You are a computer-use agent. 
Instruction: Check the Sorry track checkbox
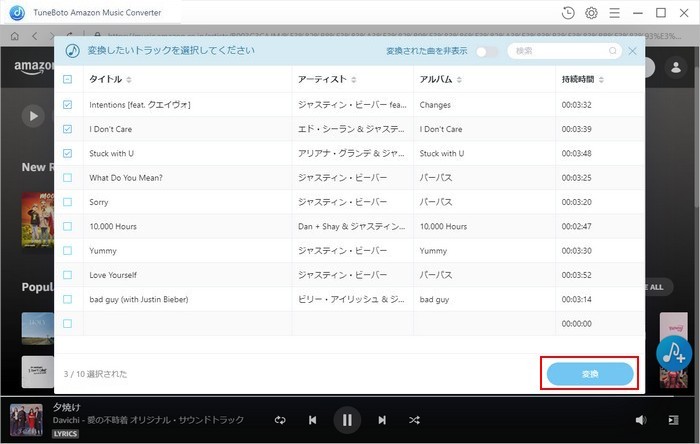point(67,202)
